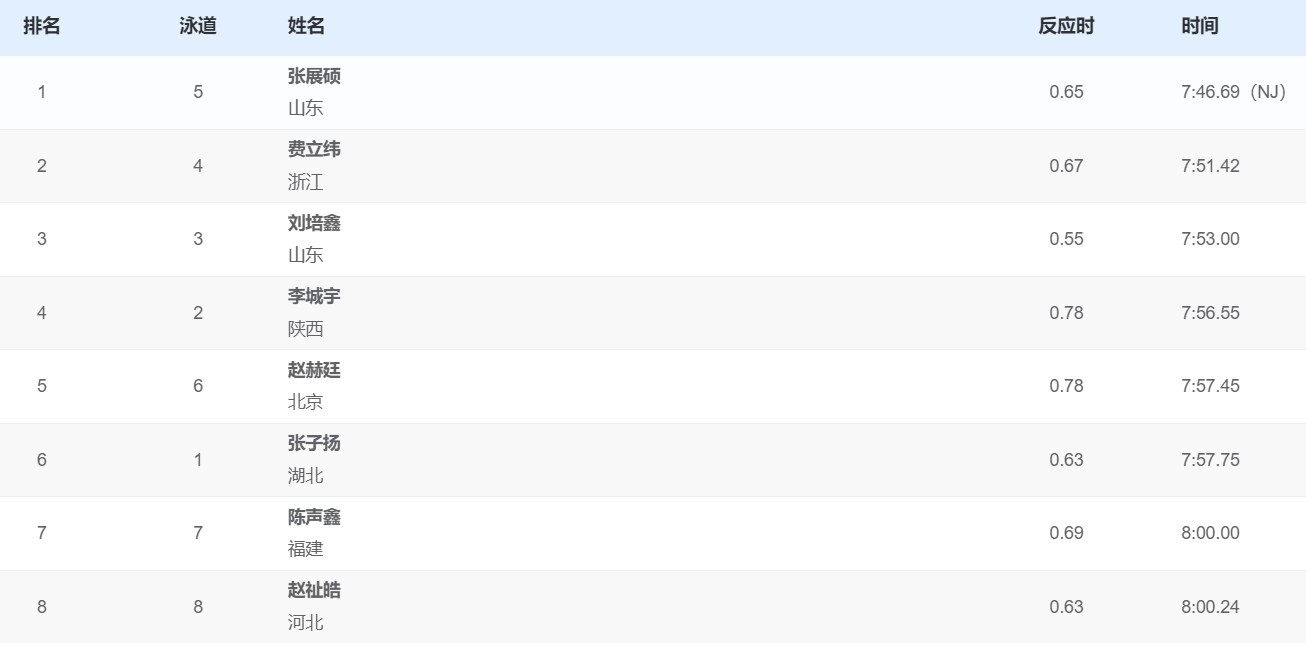
Task: Click the 反应时 column header
Action: pyautogui.click(x=1066, y=26)
